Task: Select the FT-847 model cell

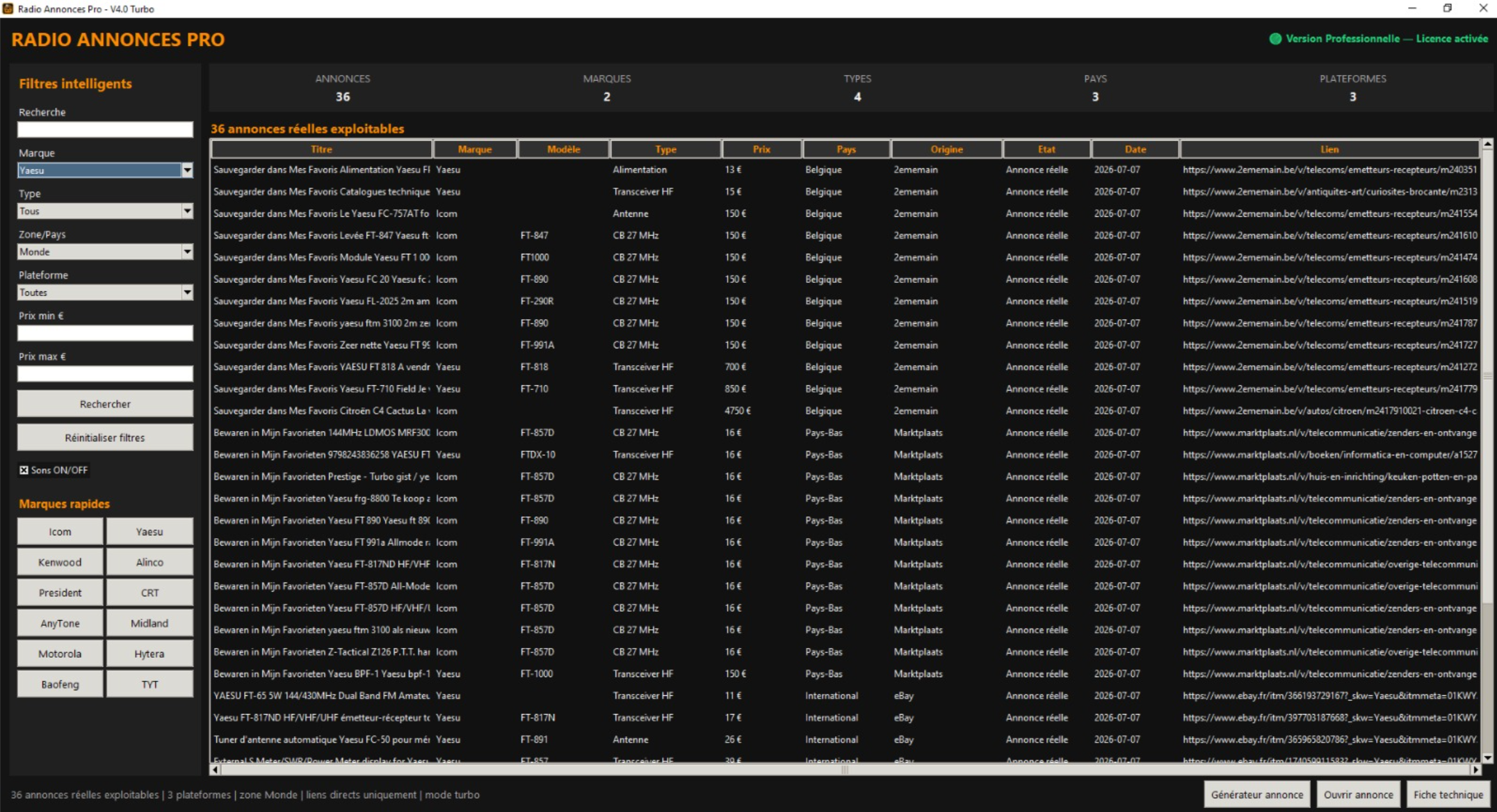Action: pos(534,236)
